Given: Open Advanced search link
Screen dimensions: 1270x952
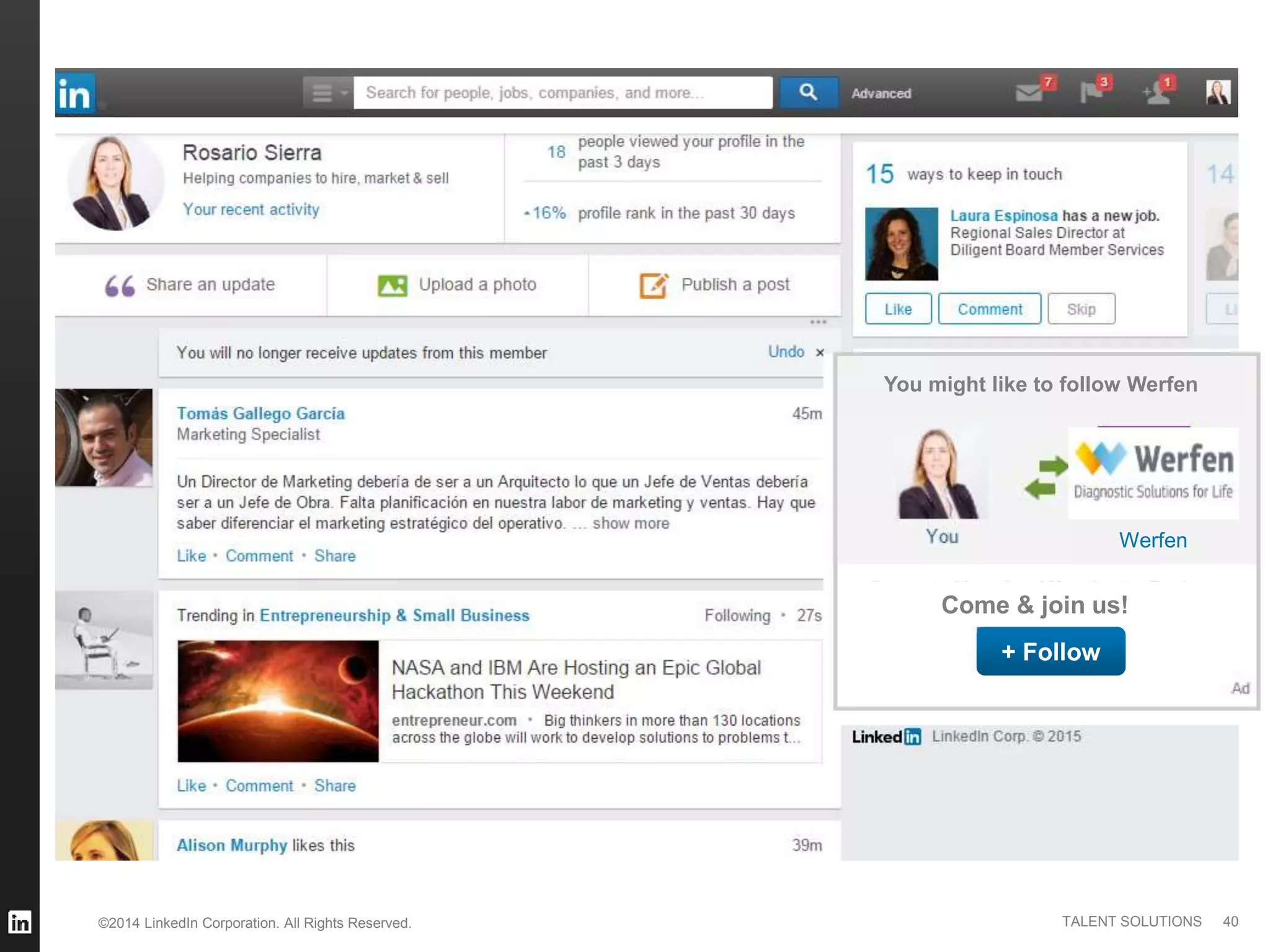Looking at the screenshot, I should [x=881, y=94].
